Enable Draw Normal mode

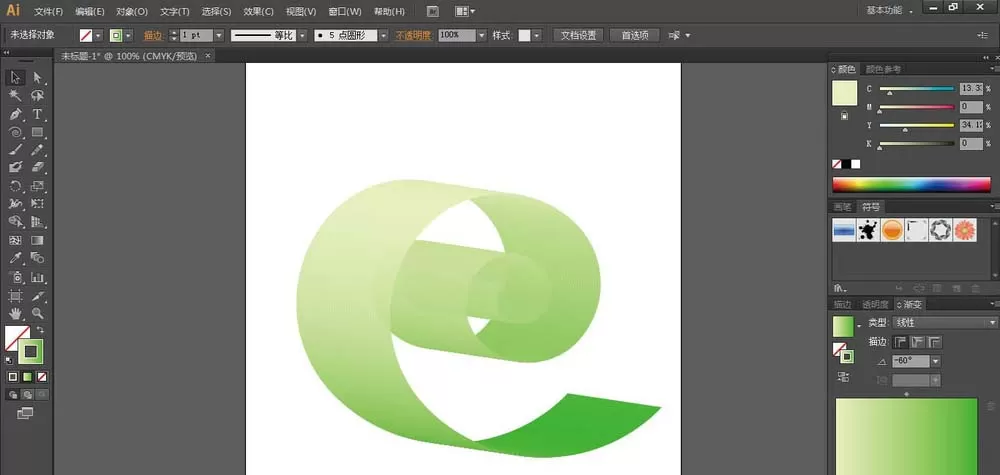click(x=13, y=395)
